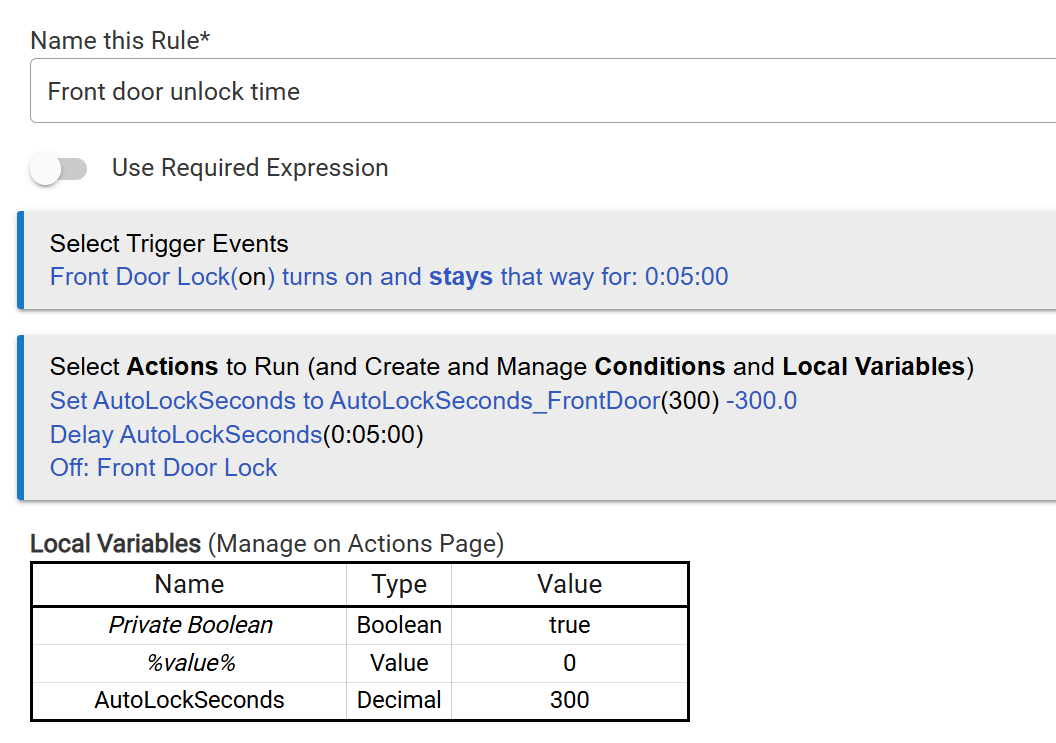Open the Front Door Lock trigger event line
The image size is (1056, 743).
pyautogui.click(x=389, y=277)
